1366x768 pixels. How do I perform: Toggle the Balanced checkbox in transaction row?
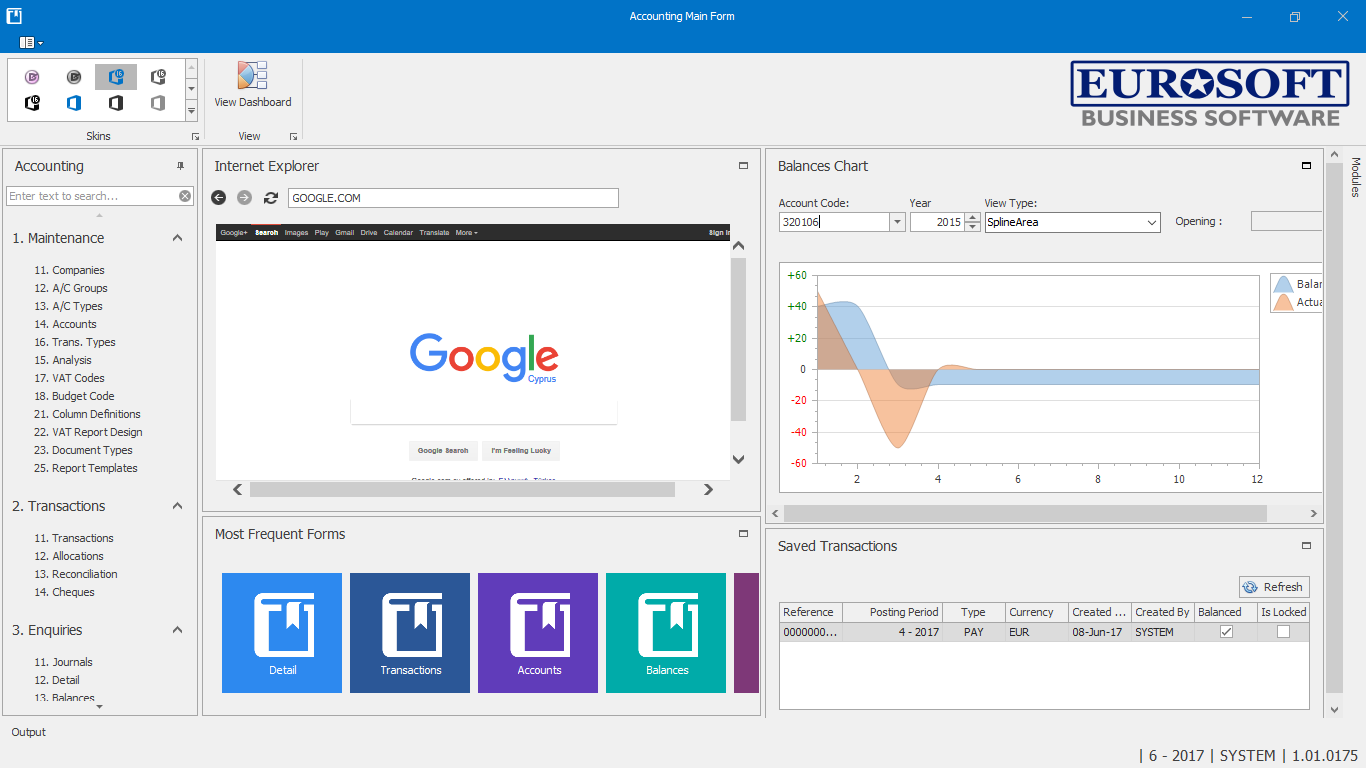(1226, 632)
